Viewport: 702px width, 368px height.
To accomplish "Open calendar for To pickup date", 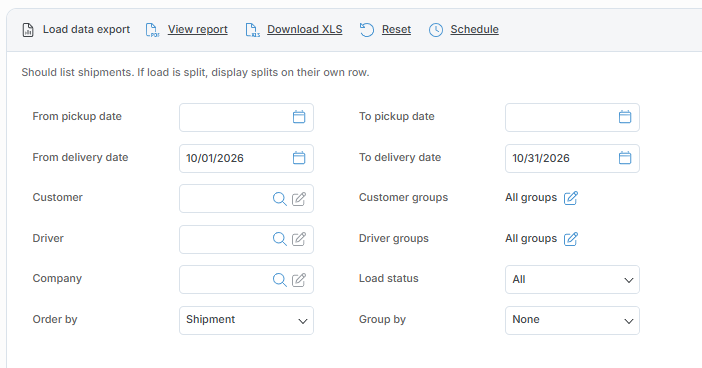I will [625, 117].
